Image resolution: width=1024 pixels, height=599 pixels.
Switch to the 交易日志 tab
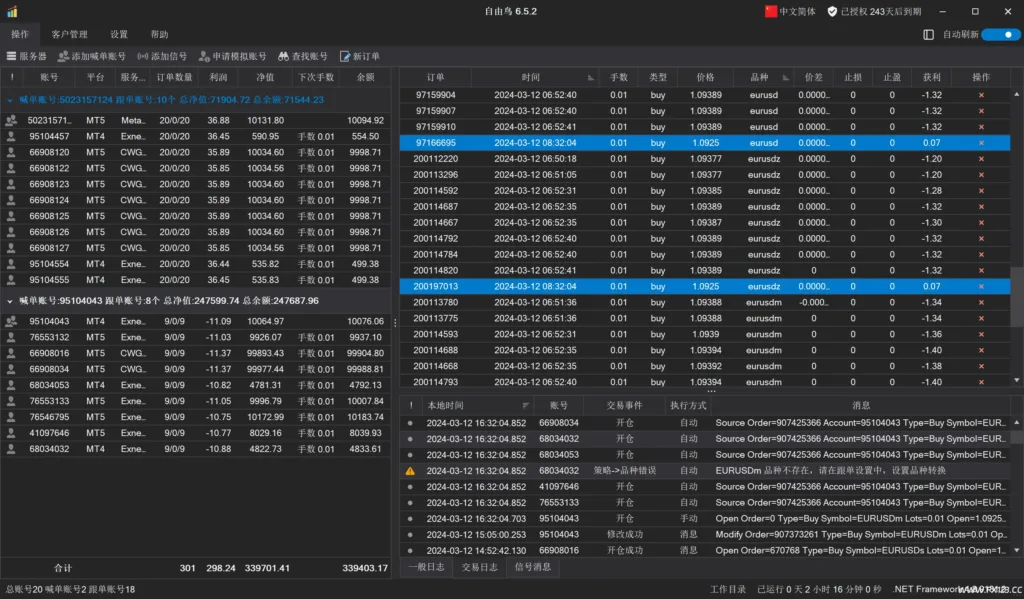click(x=479, y=567)
